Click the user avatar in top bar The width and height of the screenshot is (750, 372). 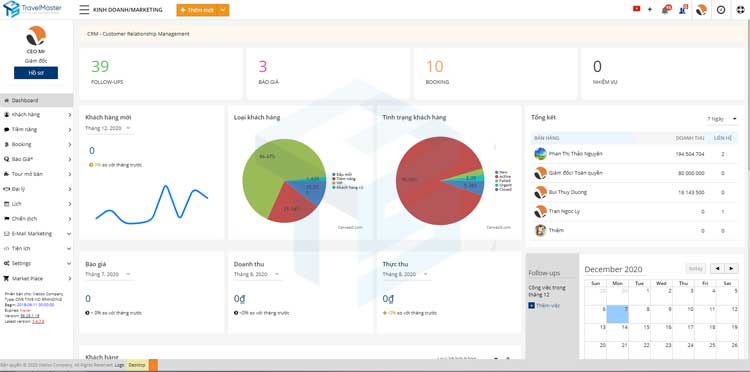tap(701, 10)
